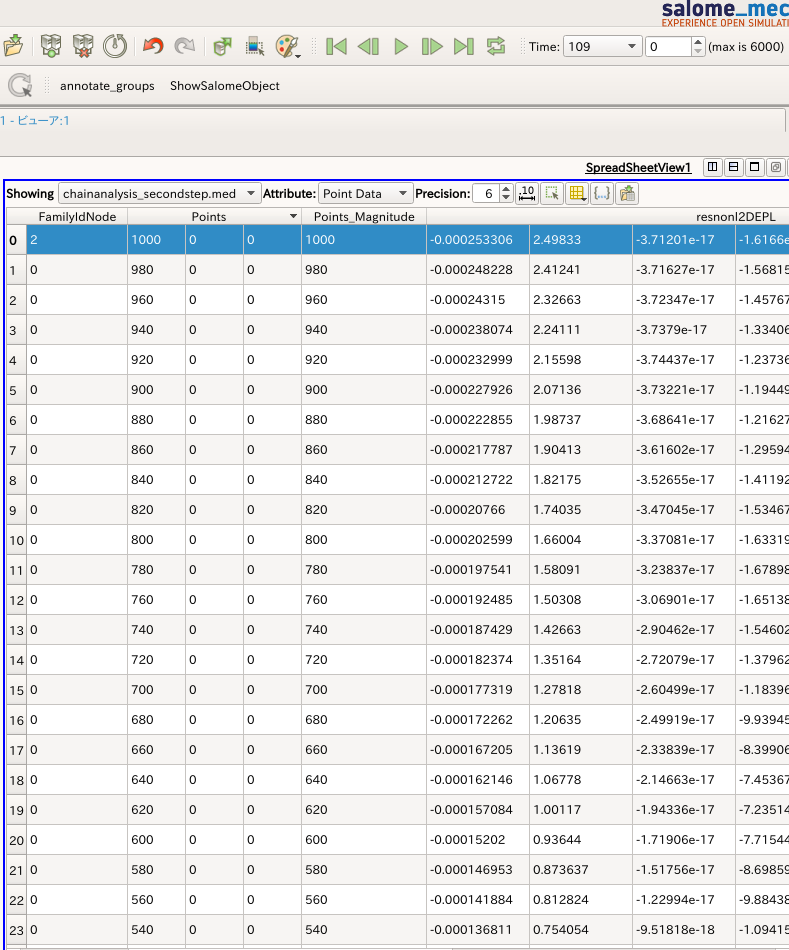Click the SpreadSheetView1 title label
789x950 pixels.
click(638, 167)
